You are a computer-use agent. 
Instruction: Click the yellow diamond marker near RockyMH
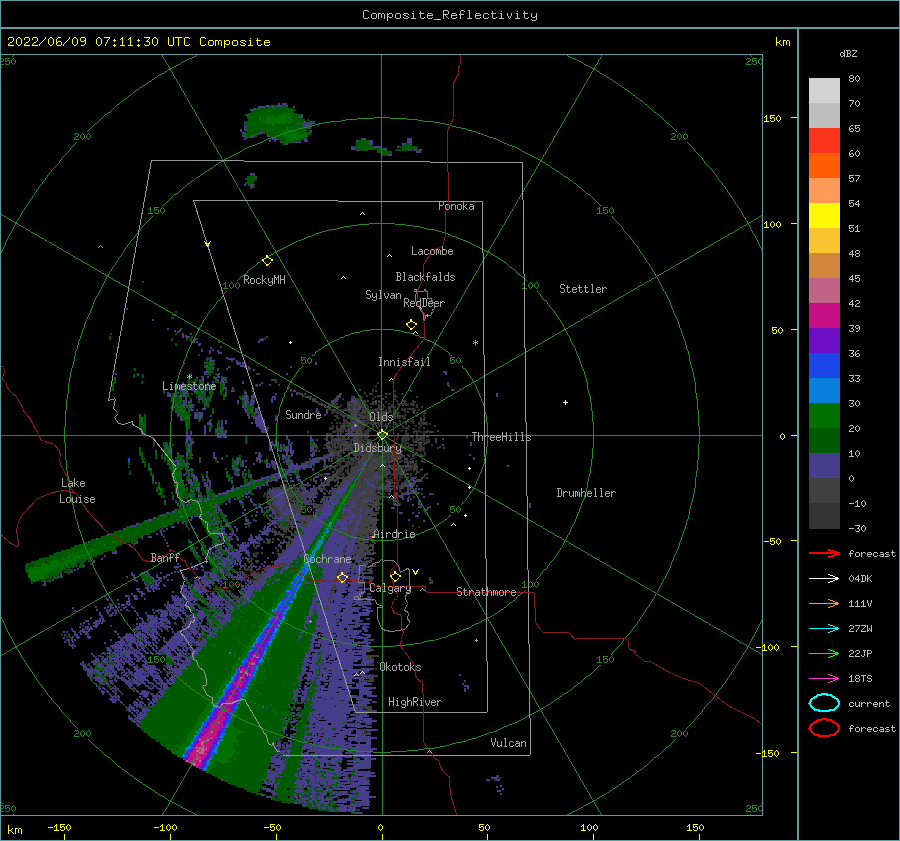pyautogui.click(x=267, y=261)
